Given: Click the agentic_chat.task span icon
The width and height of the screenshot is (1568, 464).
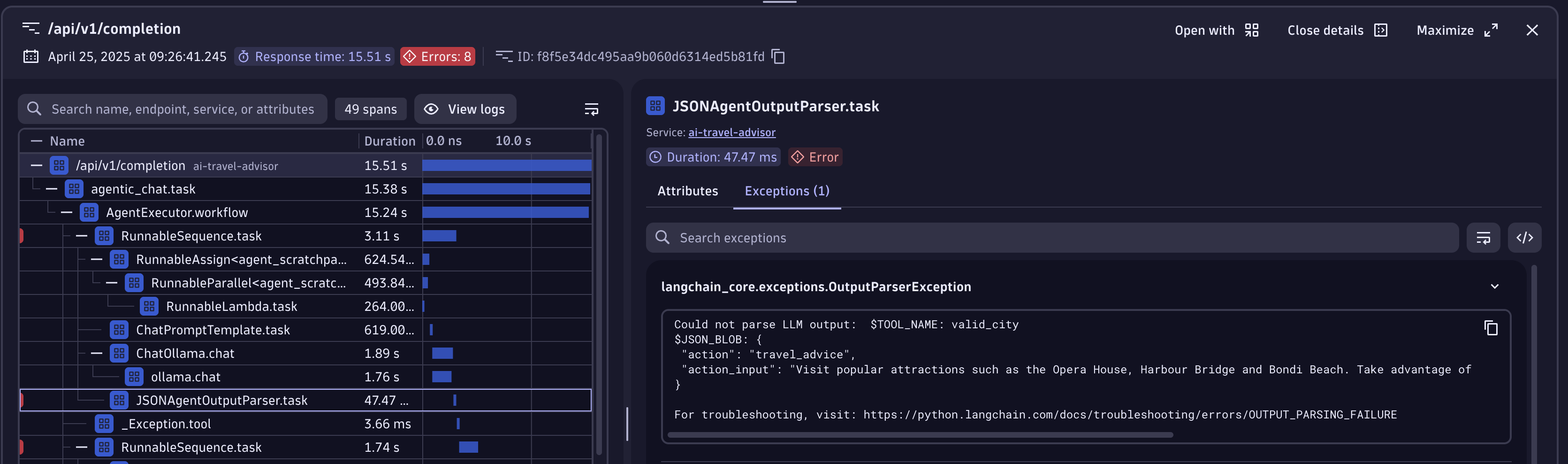Looking at the screenshot, I should pyautogui.click(x=74, y=189).
